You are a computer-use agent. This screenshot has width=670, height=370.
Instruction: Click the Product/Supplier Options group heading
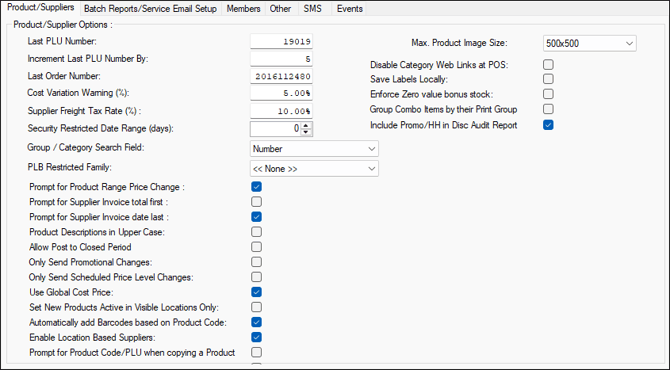coord(63,25)
